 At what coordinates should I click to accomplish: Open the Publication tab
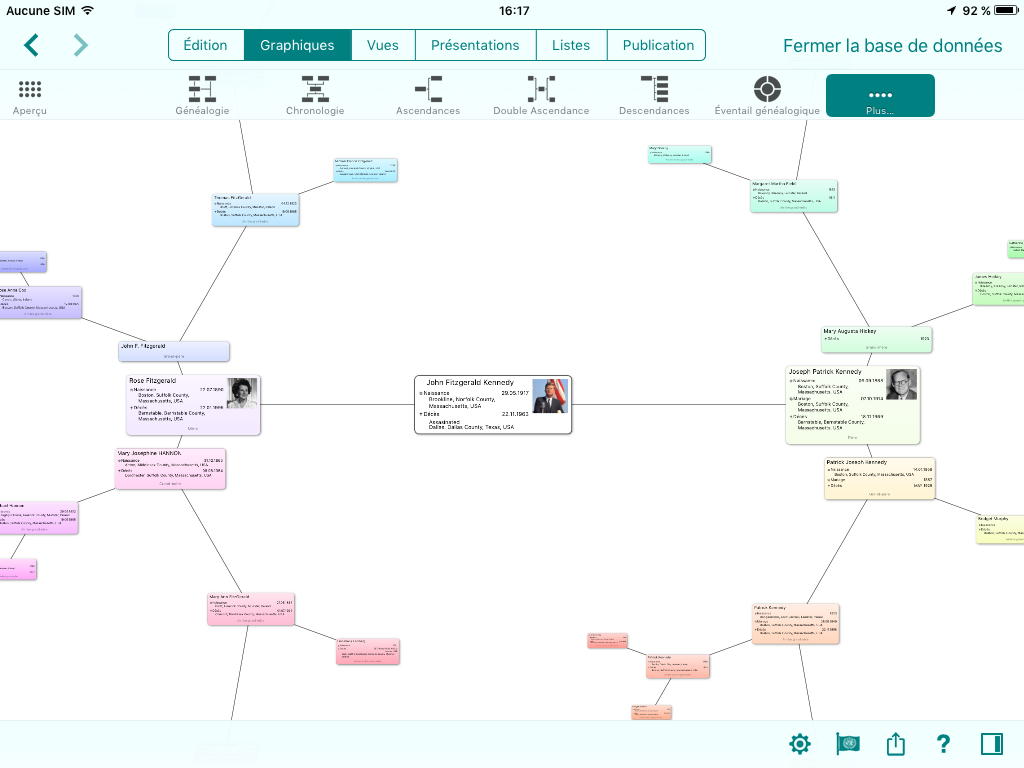point(657,45)
